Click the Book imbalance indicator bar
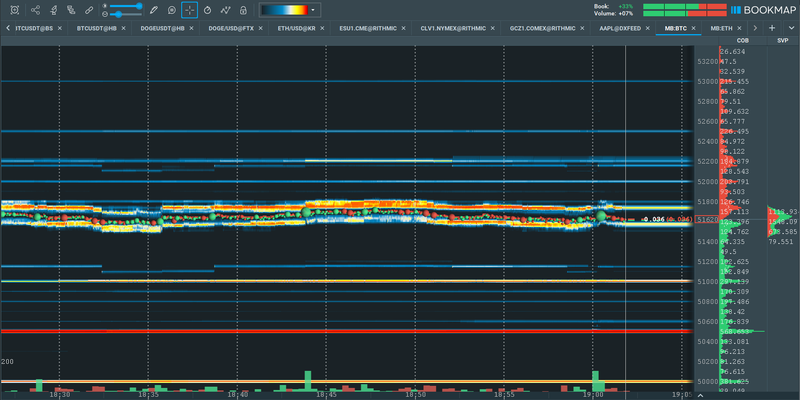800x400 pixels. pos(684,7)
